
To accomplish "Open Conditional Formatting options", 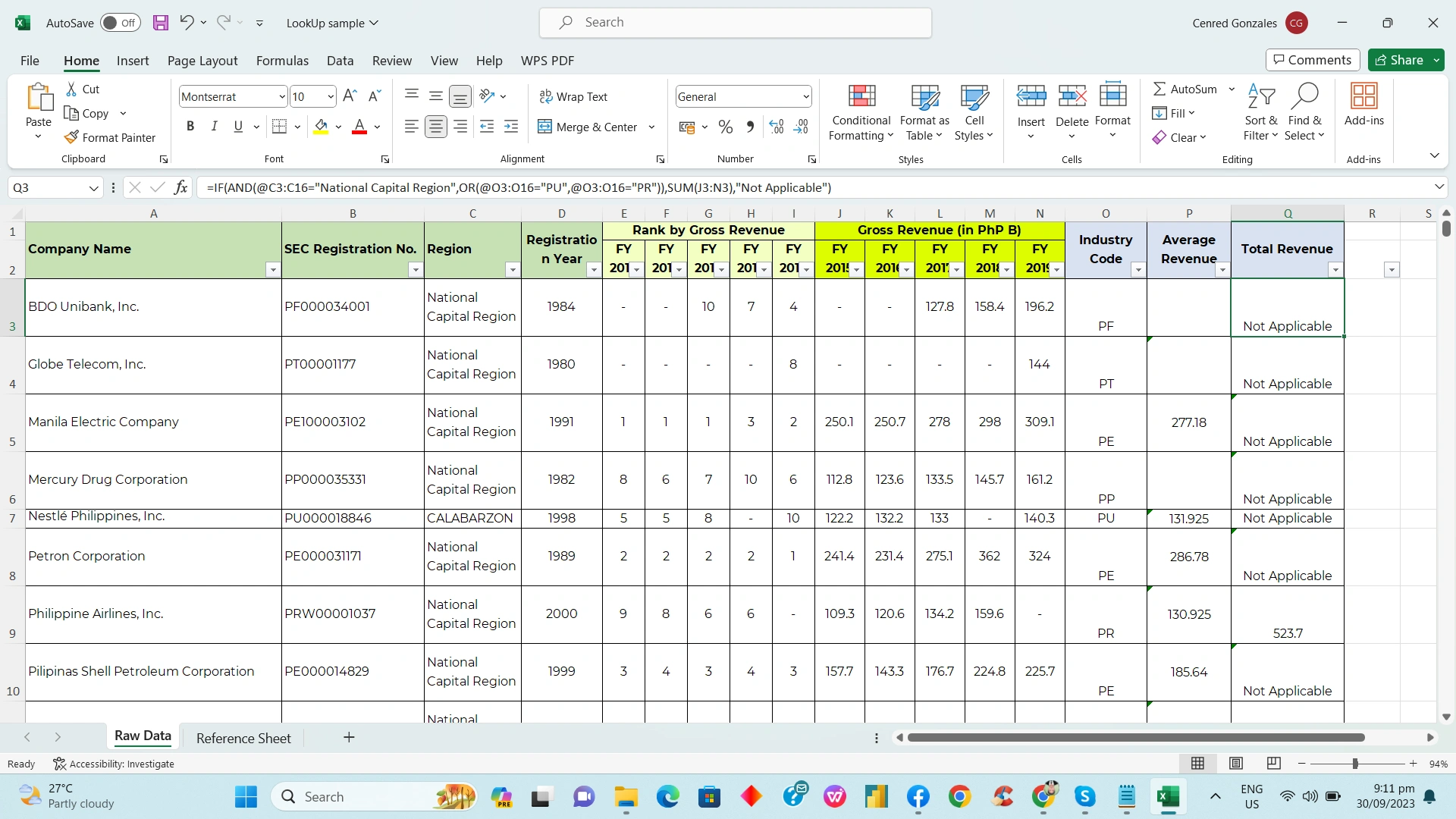I will click(x=860, y=112).
